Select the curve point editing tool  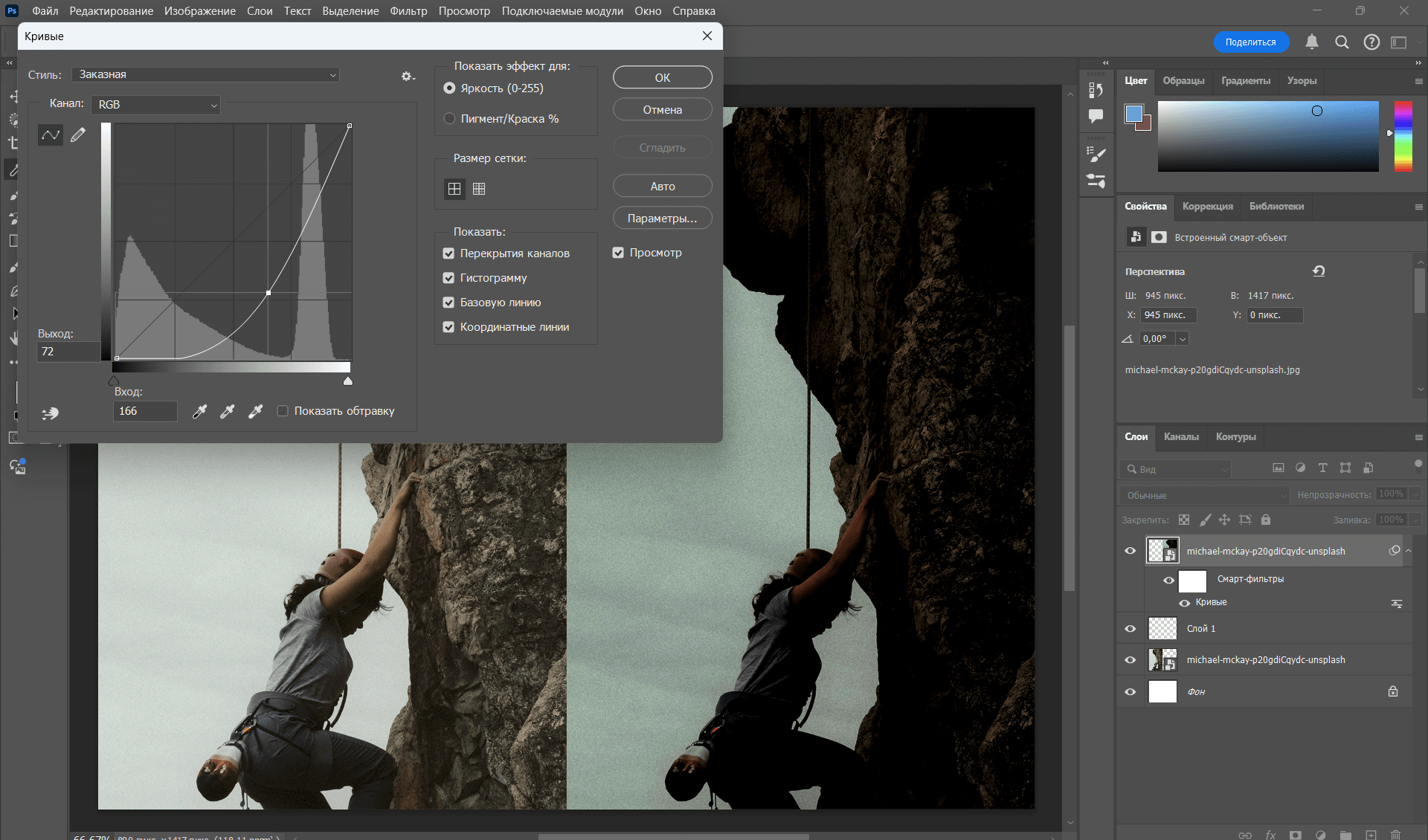click(51, 135)
